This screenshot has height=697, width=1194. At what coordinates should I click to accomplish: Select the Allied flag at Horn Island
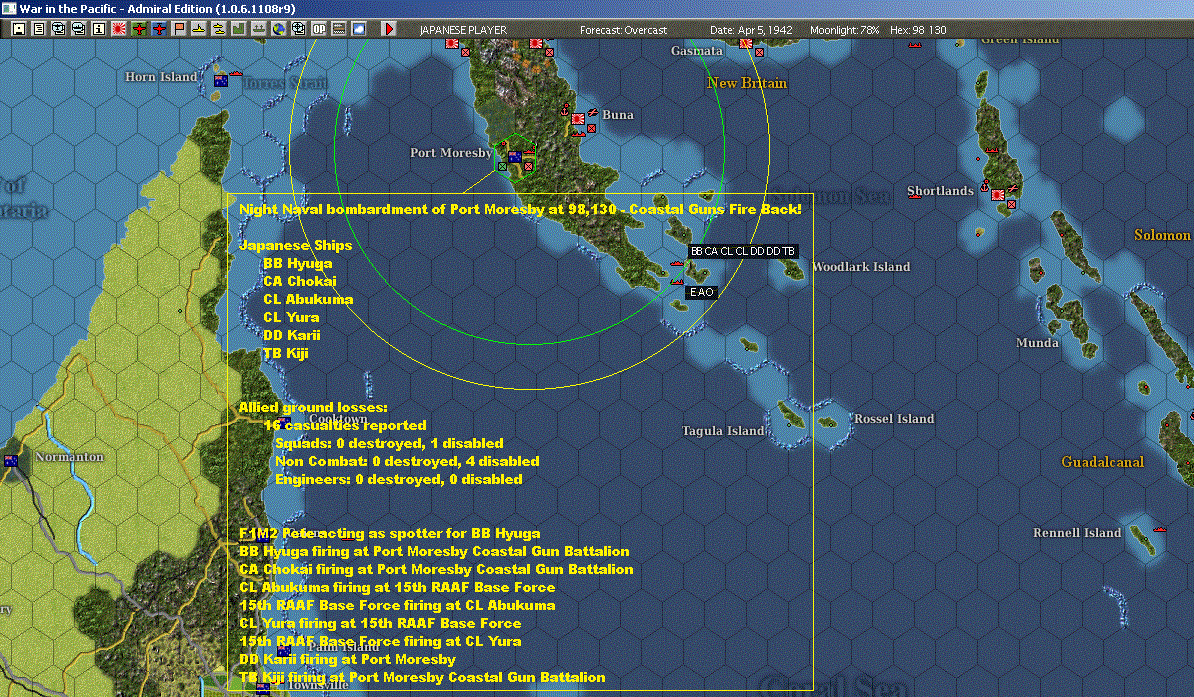(x=221, y=81)
